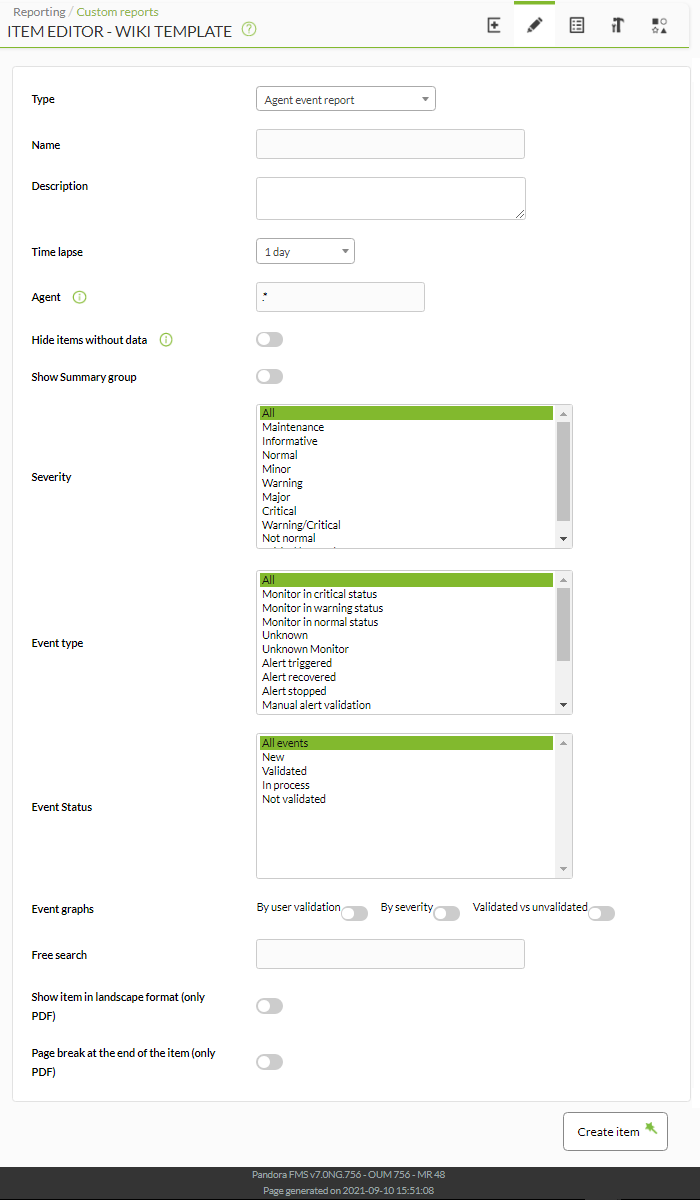Viewport: 700px width, 1200px height.
Task: Turn on By severity event graph
Action: tap(446, 913)
